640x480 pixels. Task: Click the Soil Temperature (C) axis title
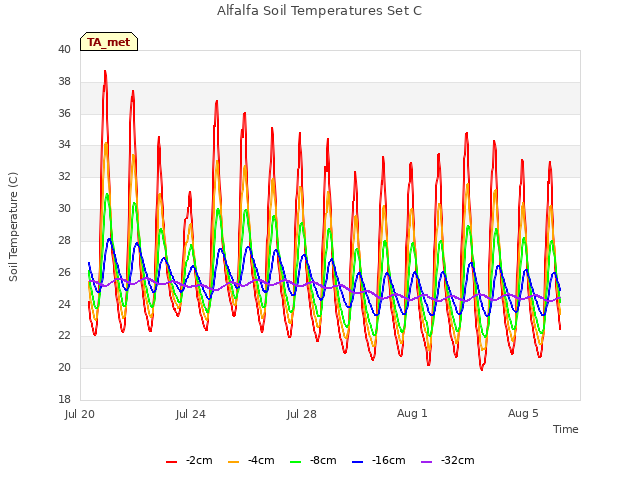coord(13,227)
